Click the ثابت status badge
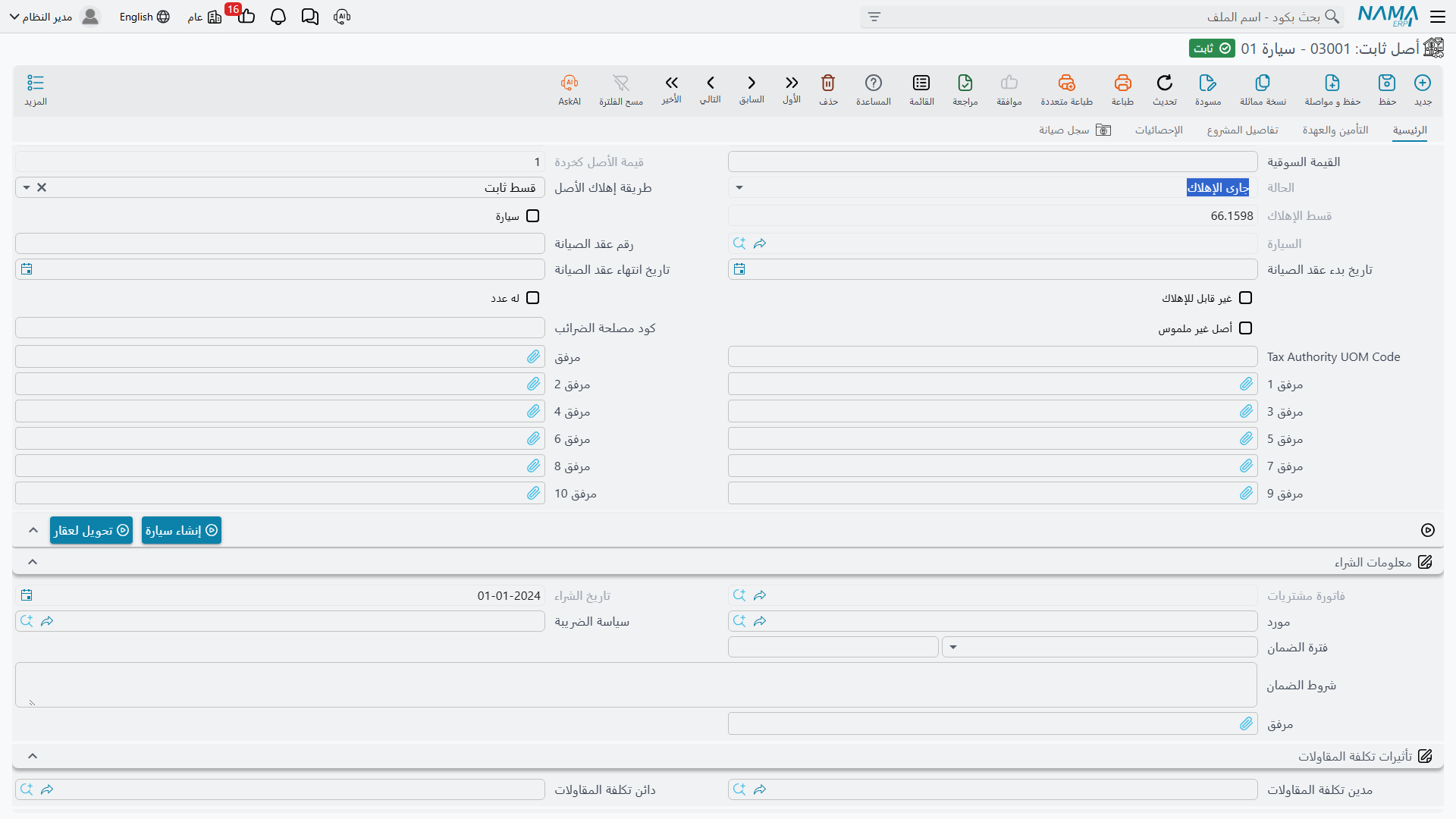The height and width of the screenshot is (819, 1456). (1213, 49)
